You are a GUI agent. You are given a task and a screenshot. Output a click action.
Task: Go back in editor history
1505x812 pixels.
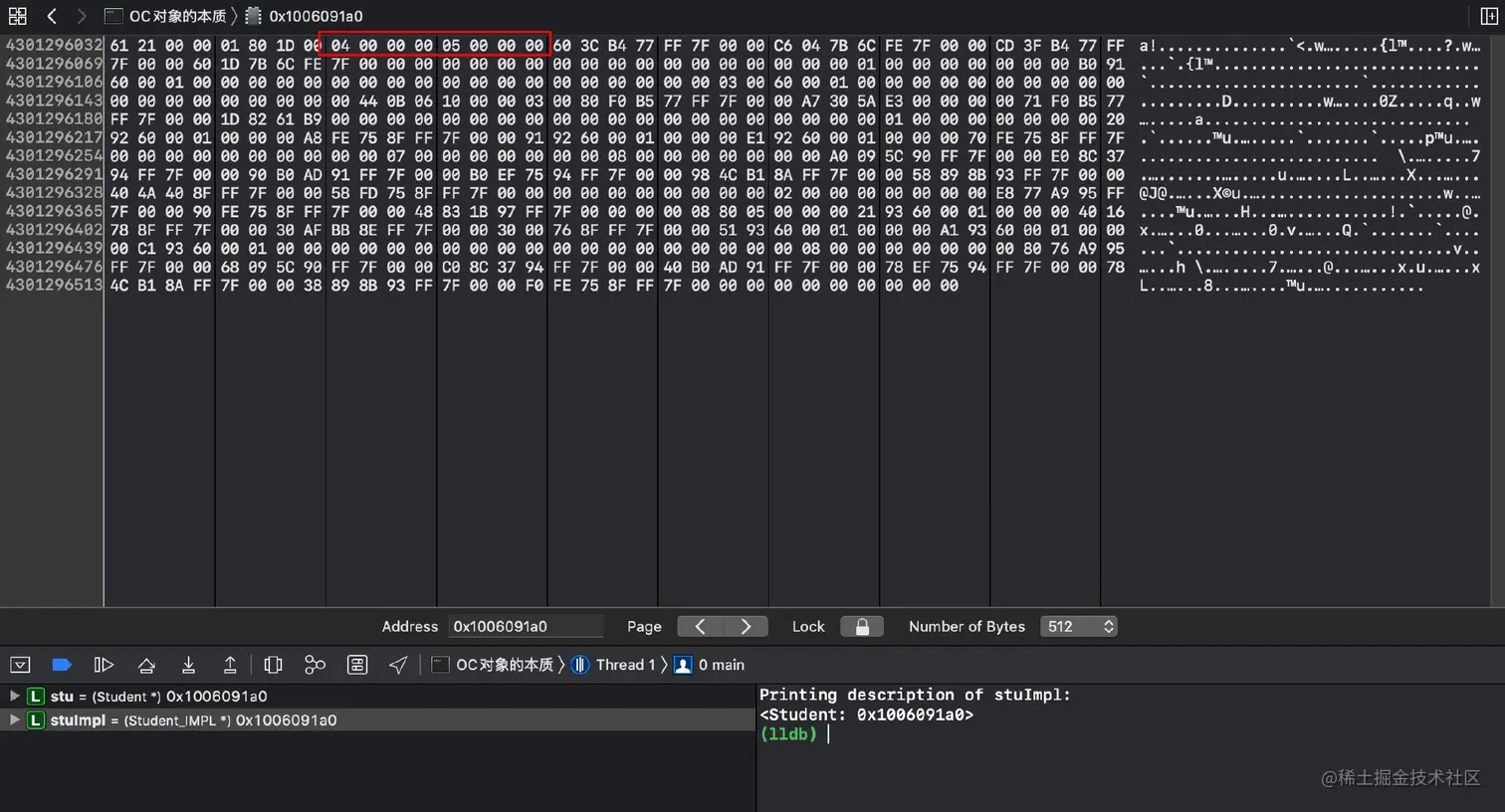(x=52, y=16)
